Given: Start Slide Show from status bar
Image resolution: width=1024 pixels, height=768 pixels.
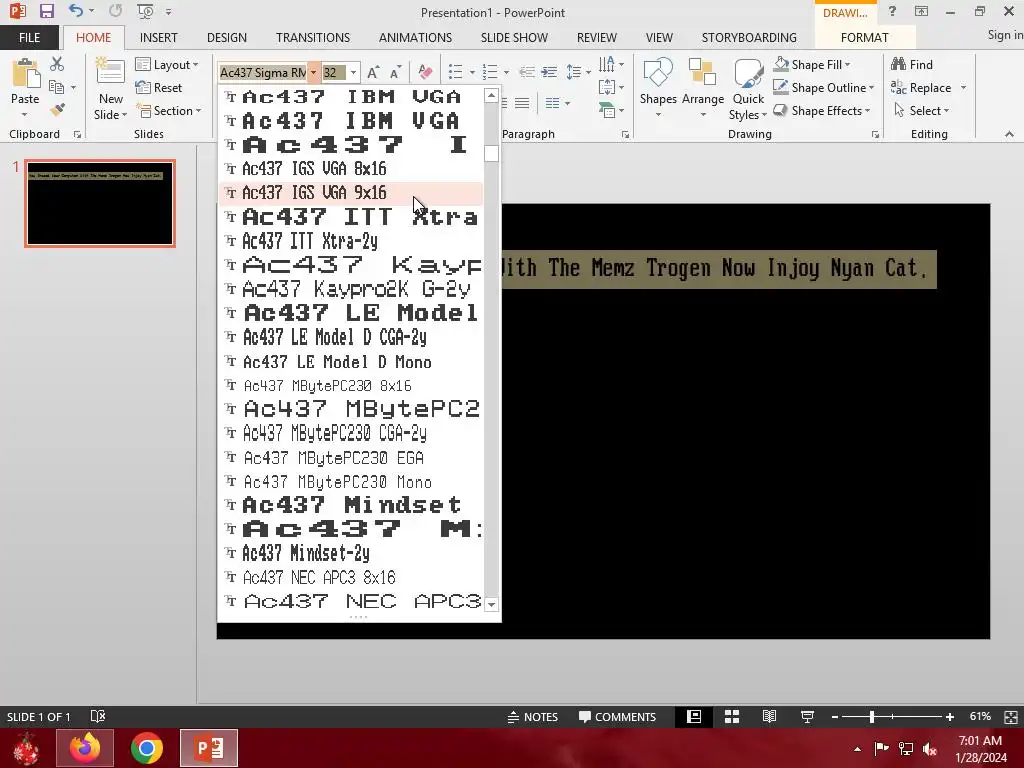Looking at the screenshot, I should [x=807, y=716].
